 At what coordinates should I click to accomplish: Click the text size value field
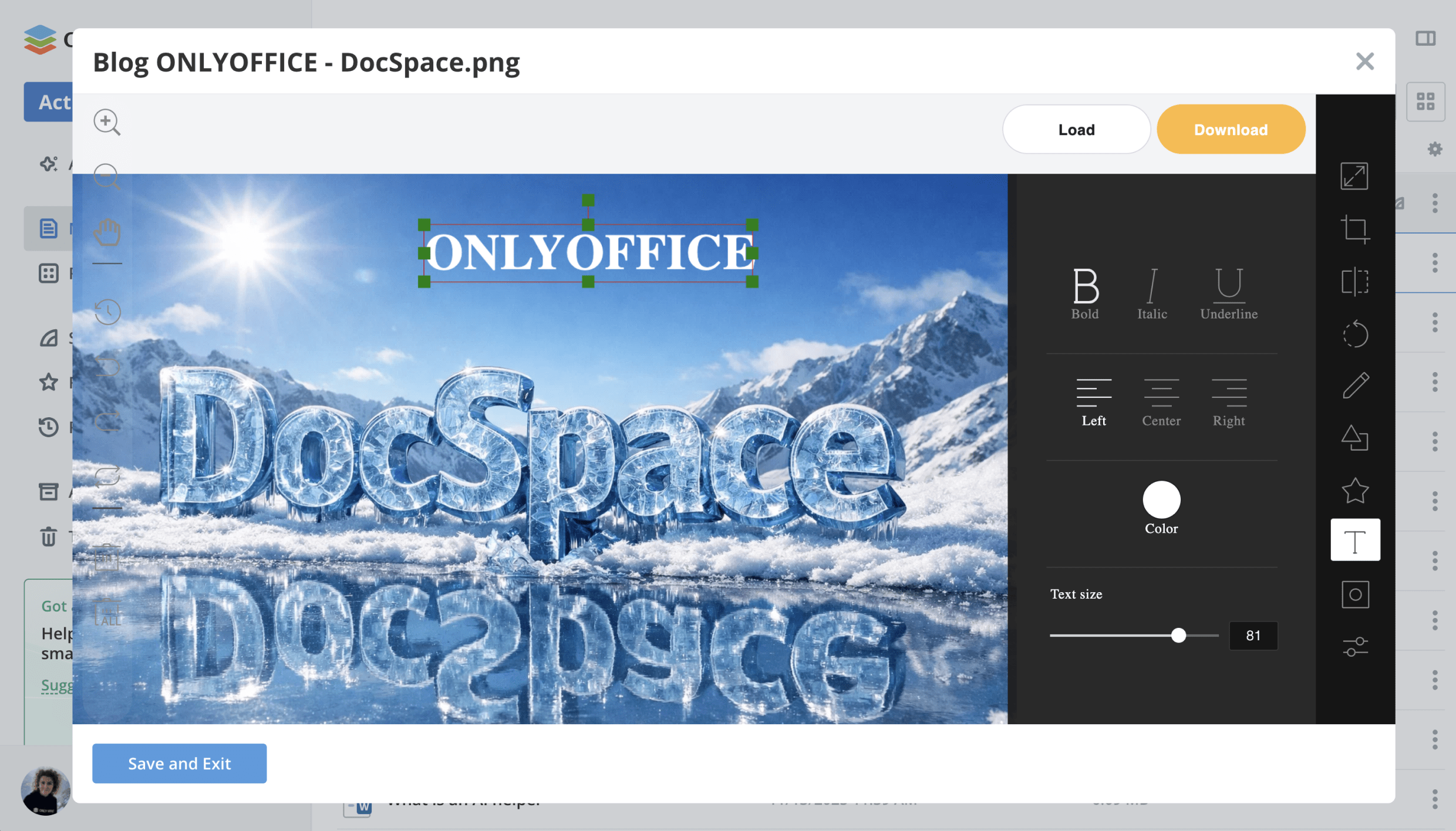click(1253, 636)
